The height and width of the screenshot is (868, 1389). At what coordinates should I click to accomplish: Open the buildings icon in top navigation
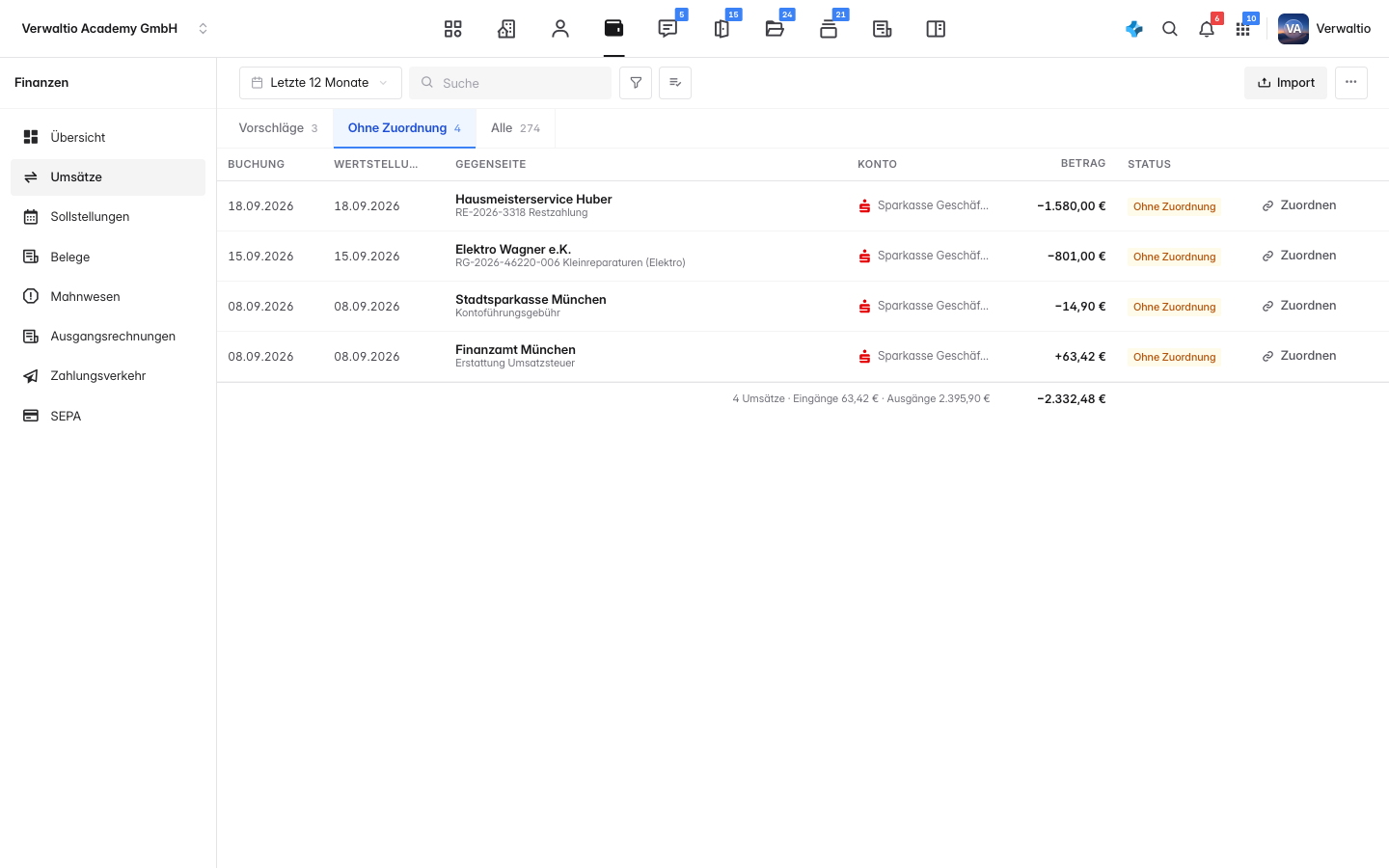506,29
